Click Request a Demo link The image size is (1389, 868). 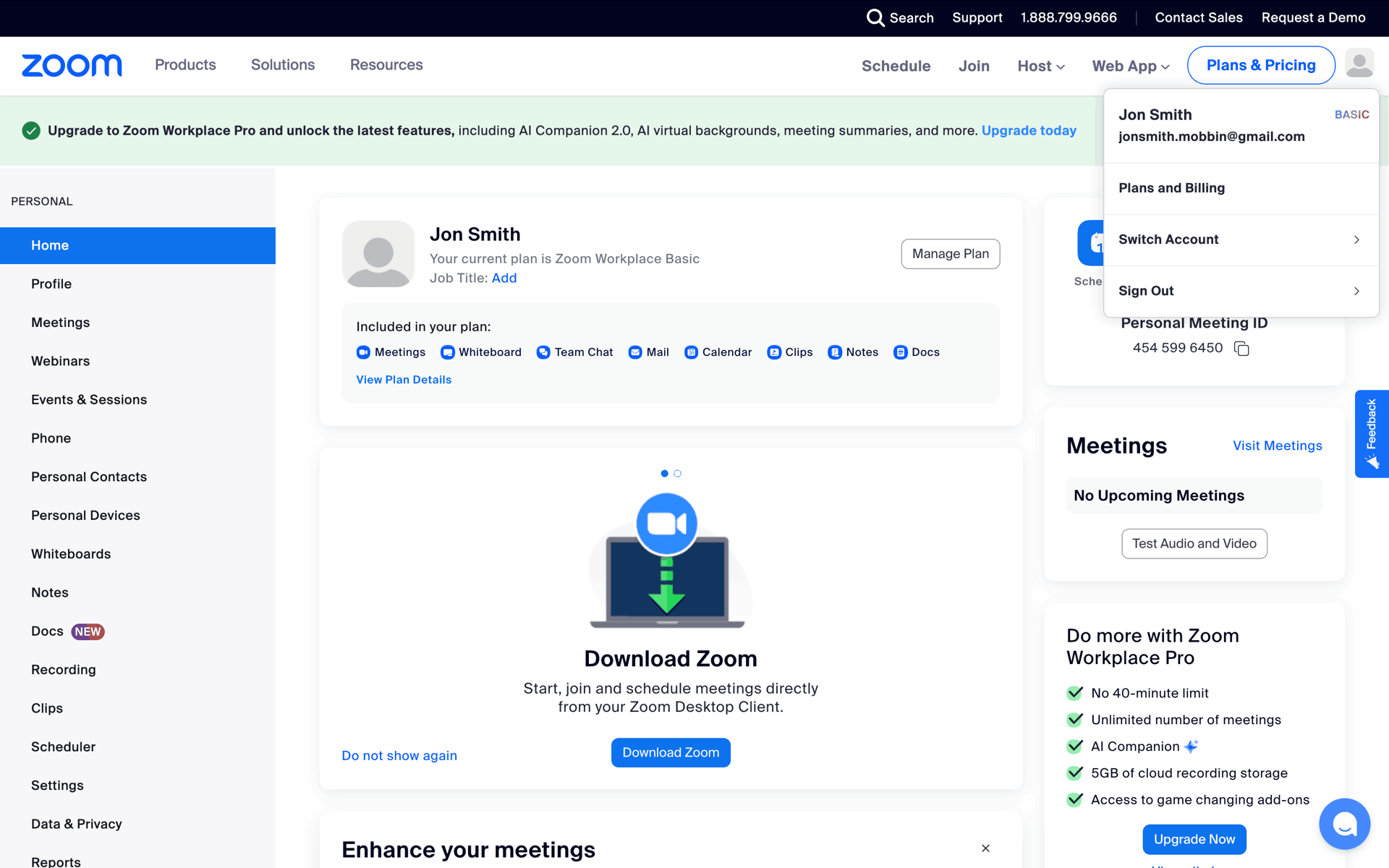click(x=1313, y=17)
